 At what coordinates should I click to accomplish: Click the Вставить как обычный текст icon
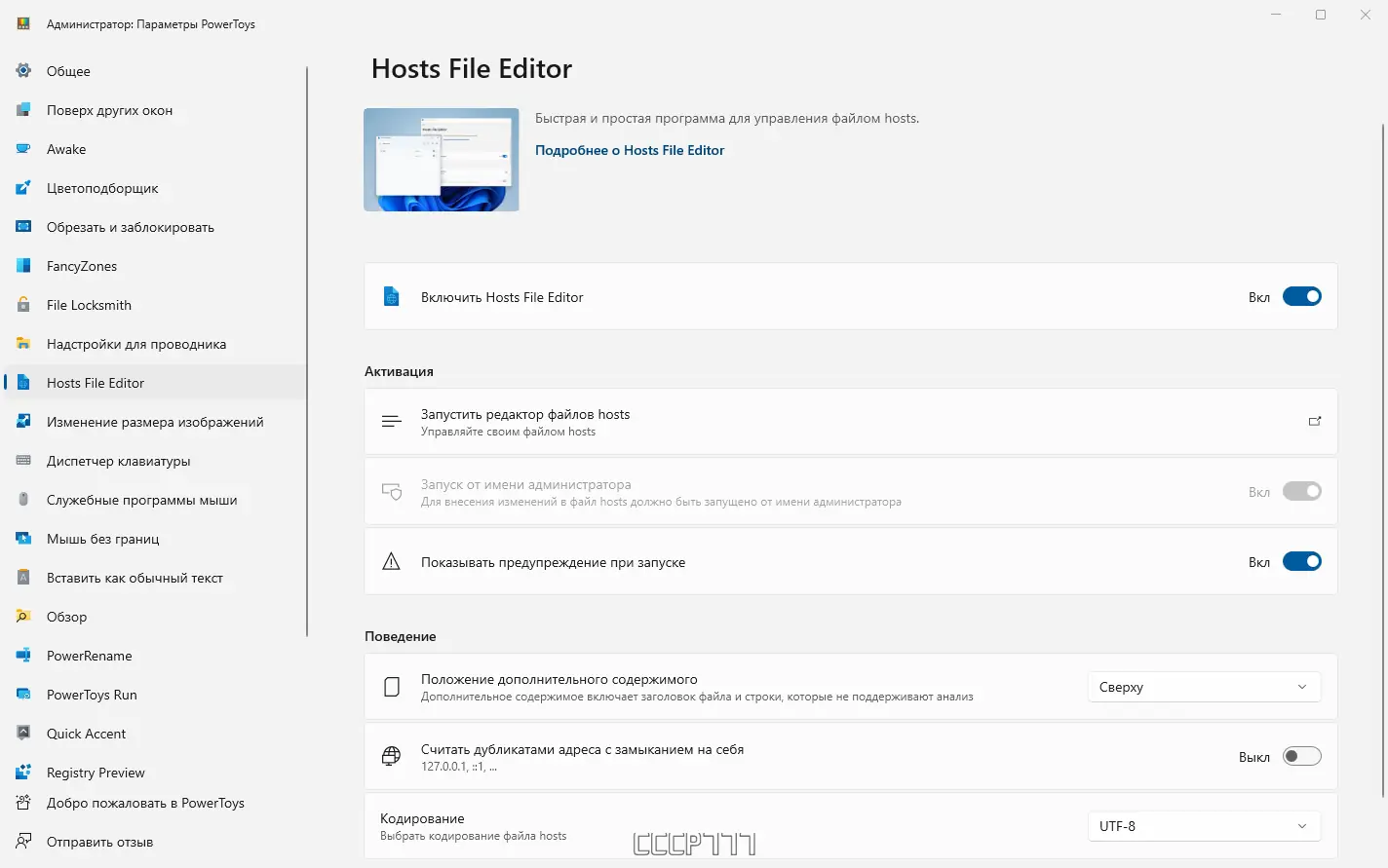(23, 577)
